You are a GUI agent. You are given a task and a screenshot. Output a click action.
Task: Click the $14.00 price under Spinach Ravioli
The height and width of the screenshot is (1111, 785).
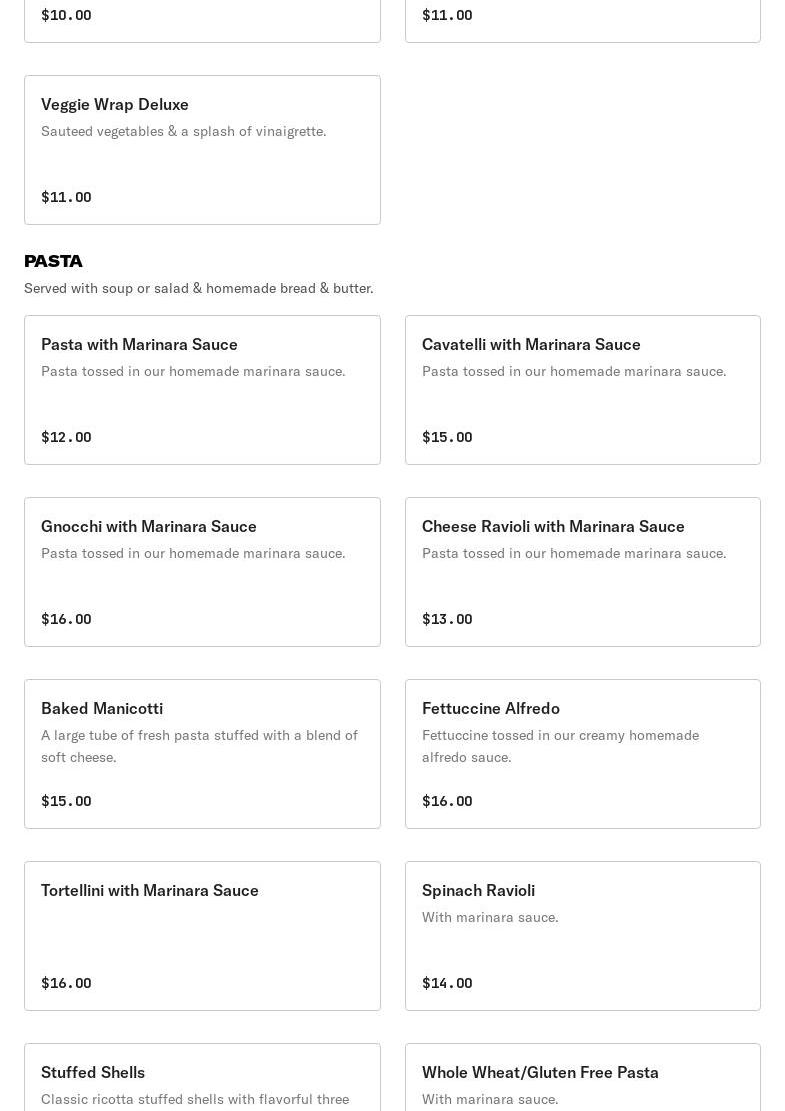pyautogui.click(x=447, y=983)
